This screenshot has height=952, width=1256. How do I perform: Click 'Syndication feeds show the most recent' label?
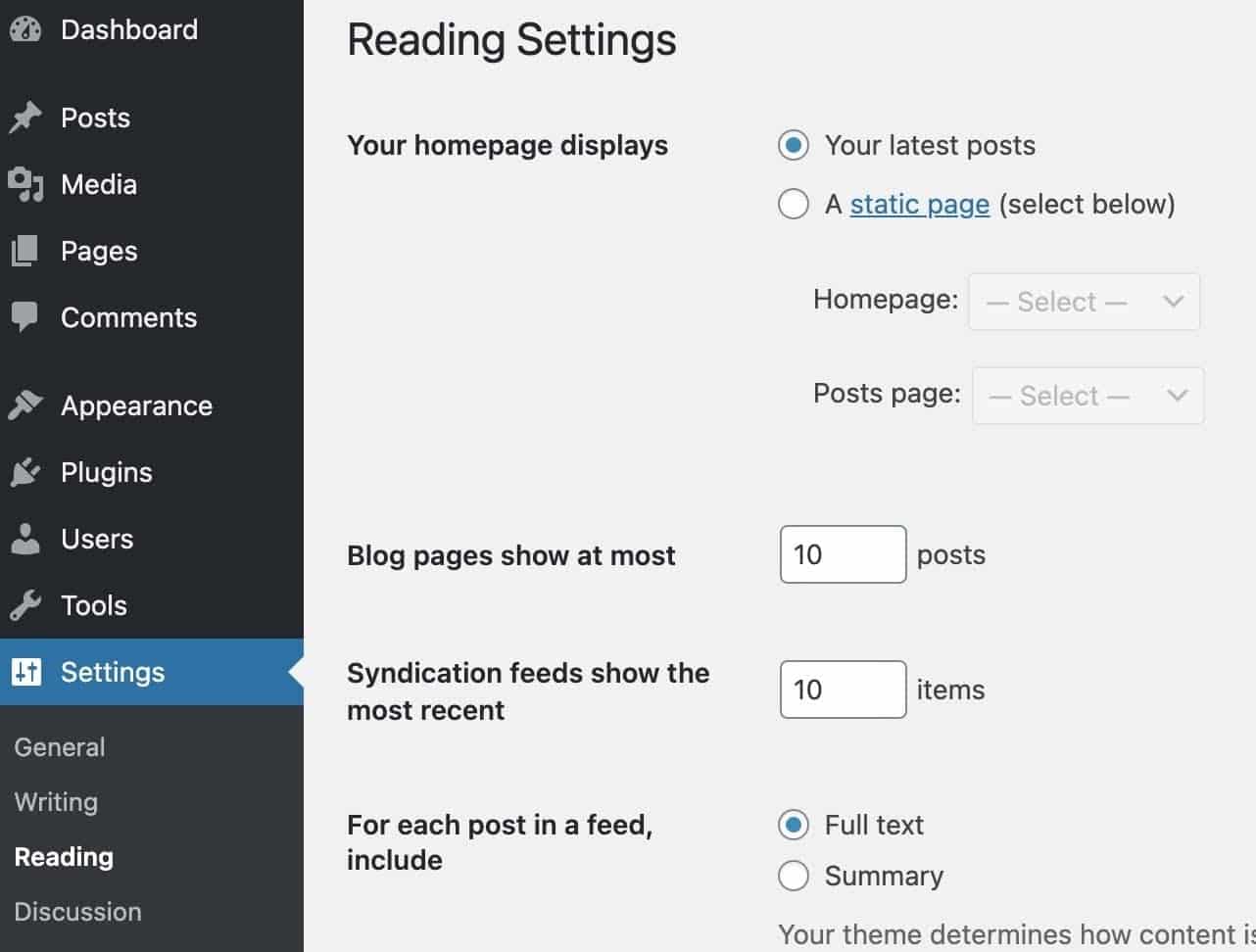coord(528,691)
